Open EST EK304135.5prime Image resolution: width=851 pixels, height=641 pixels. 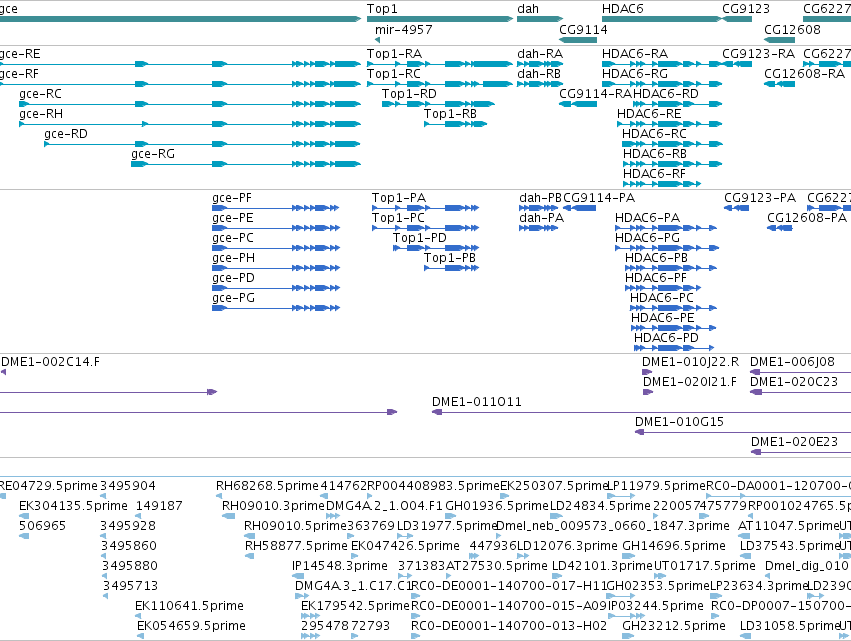pos(73,506)
